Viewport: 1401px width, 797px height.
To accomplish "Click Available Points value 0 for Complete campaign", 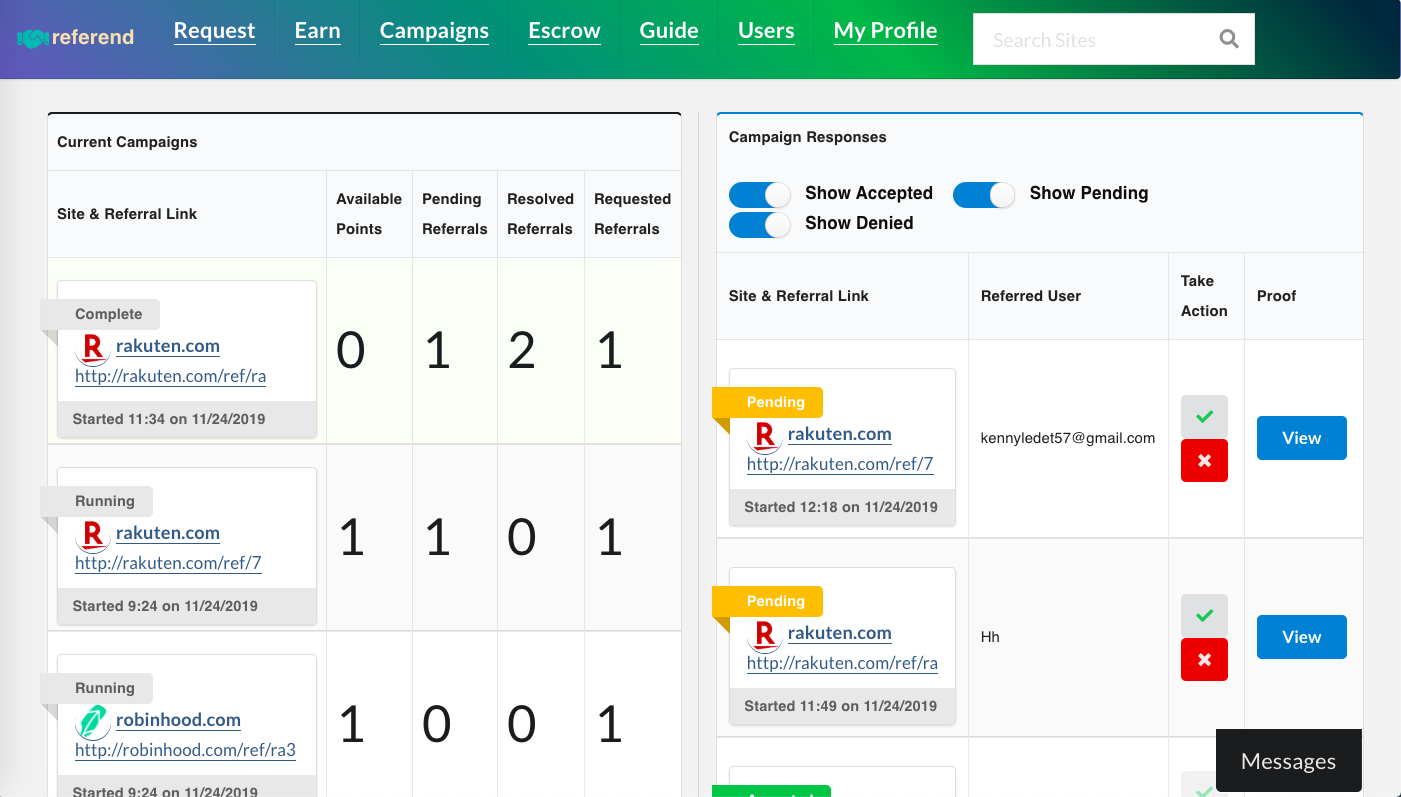I will 351,351.
